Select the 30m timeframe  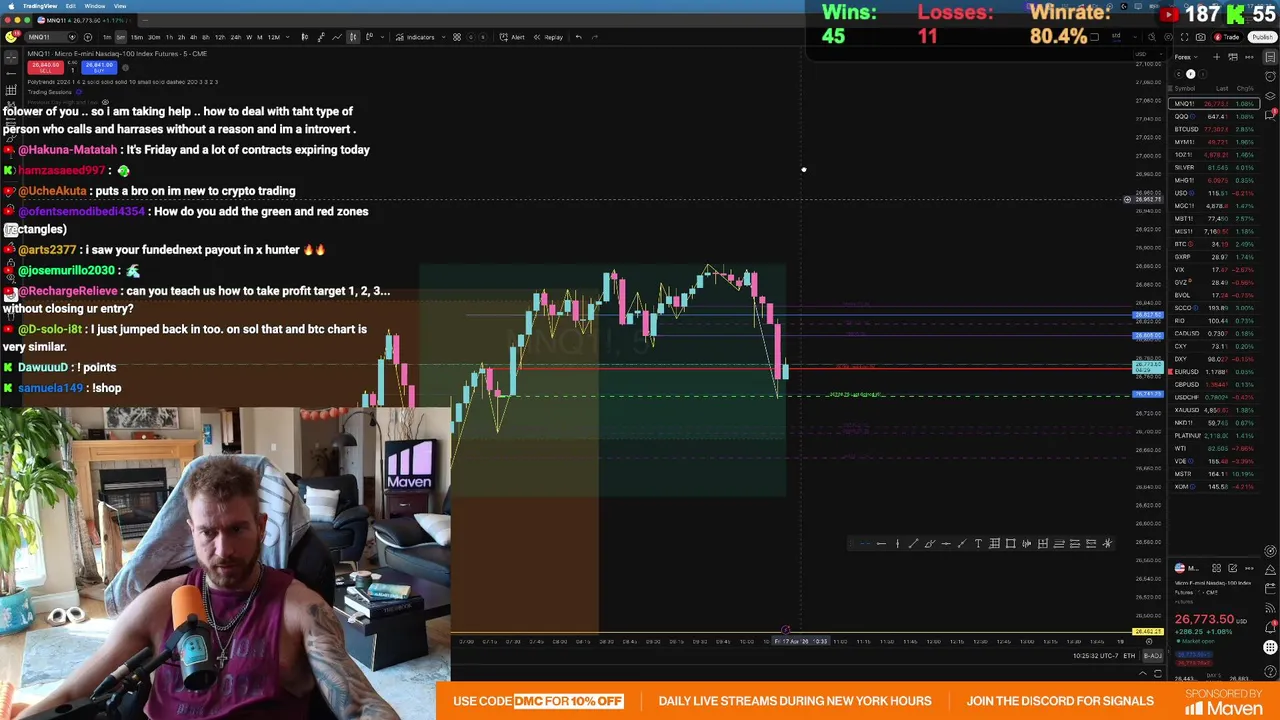tap(154, 37)
